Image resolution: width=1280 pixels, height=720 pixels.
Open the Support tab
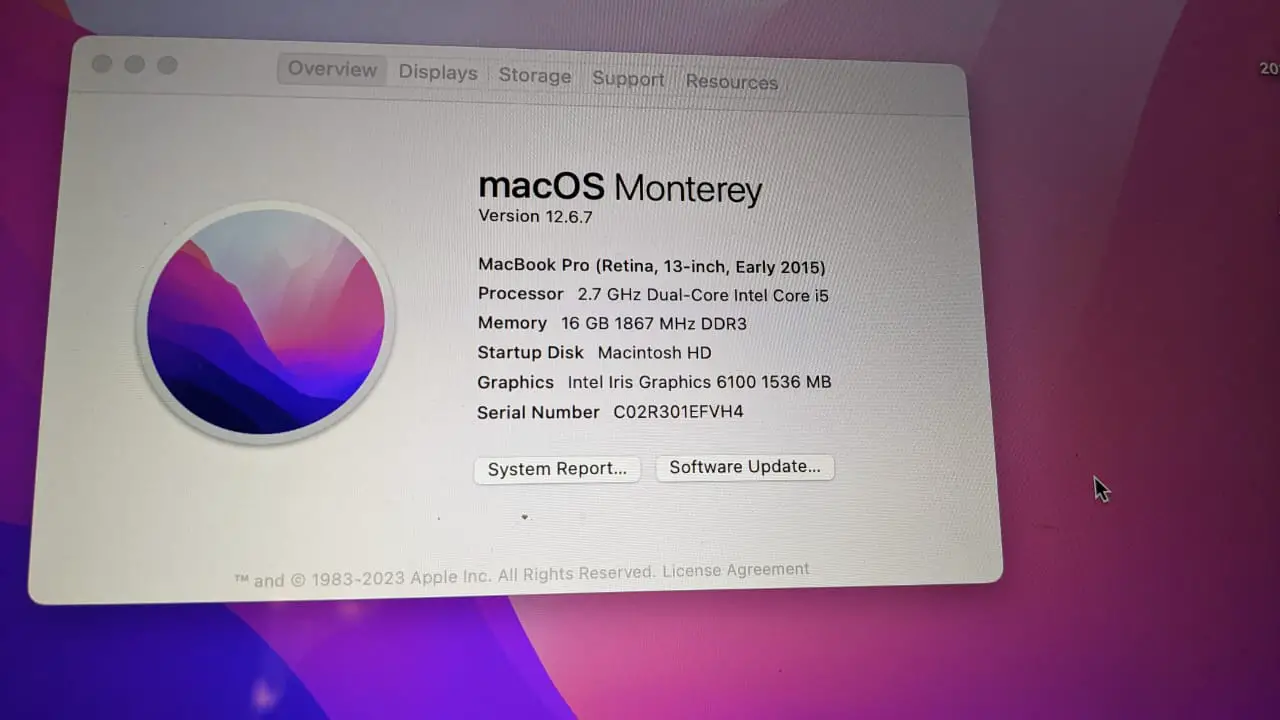[x=628, y=79]
